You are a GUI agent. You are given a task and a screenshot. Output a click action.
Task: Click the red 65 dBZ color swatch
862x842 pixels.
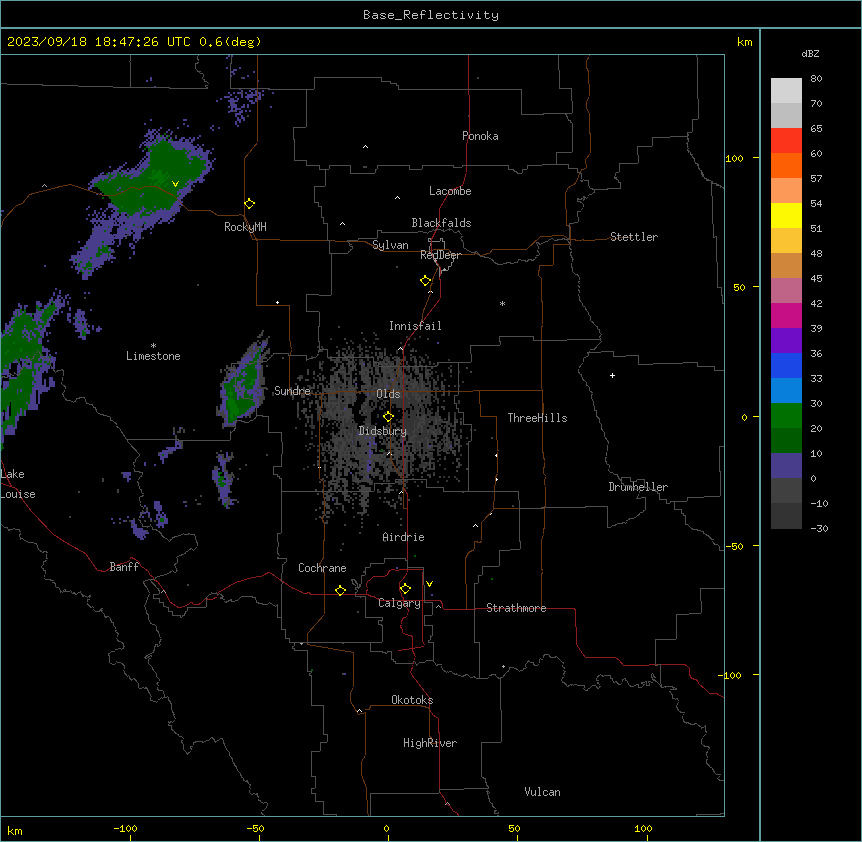(x=786, y=140)
